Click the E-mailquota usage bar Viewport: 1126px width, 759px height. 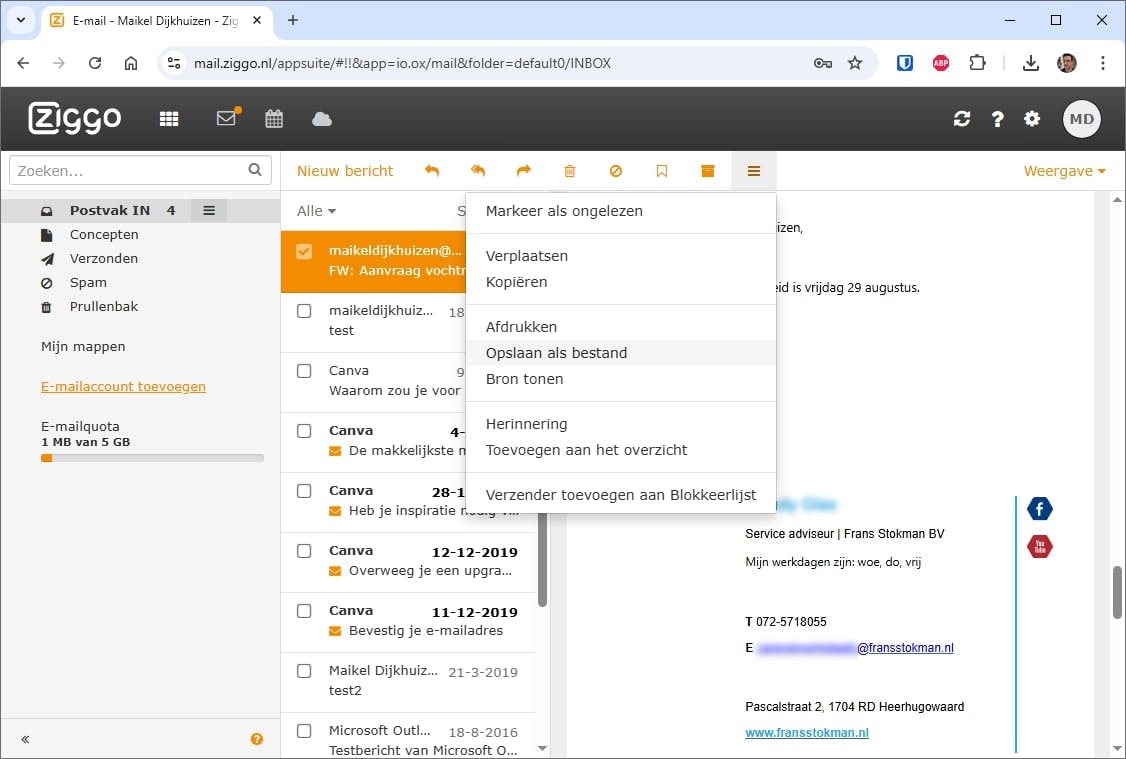pyautogui.click(x=152, y=457)
